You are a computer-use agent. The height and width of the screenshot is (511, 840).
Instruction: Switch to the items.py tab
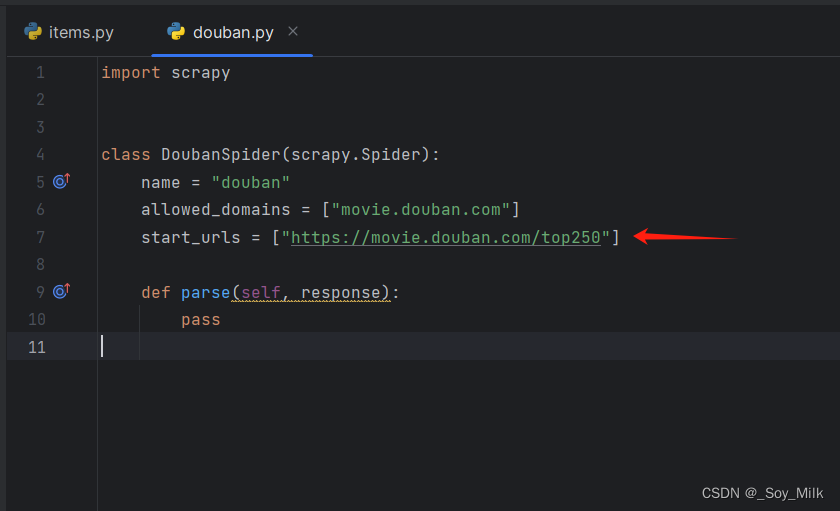coord(70,32)
